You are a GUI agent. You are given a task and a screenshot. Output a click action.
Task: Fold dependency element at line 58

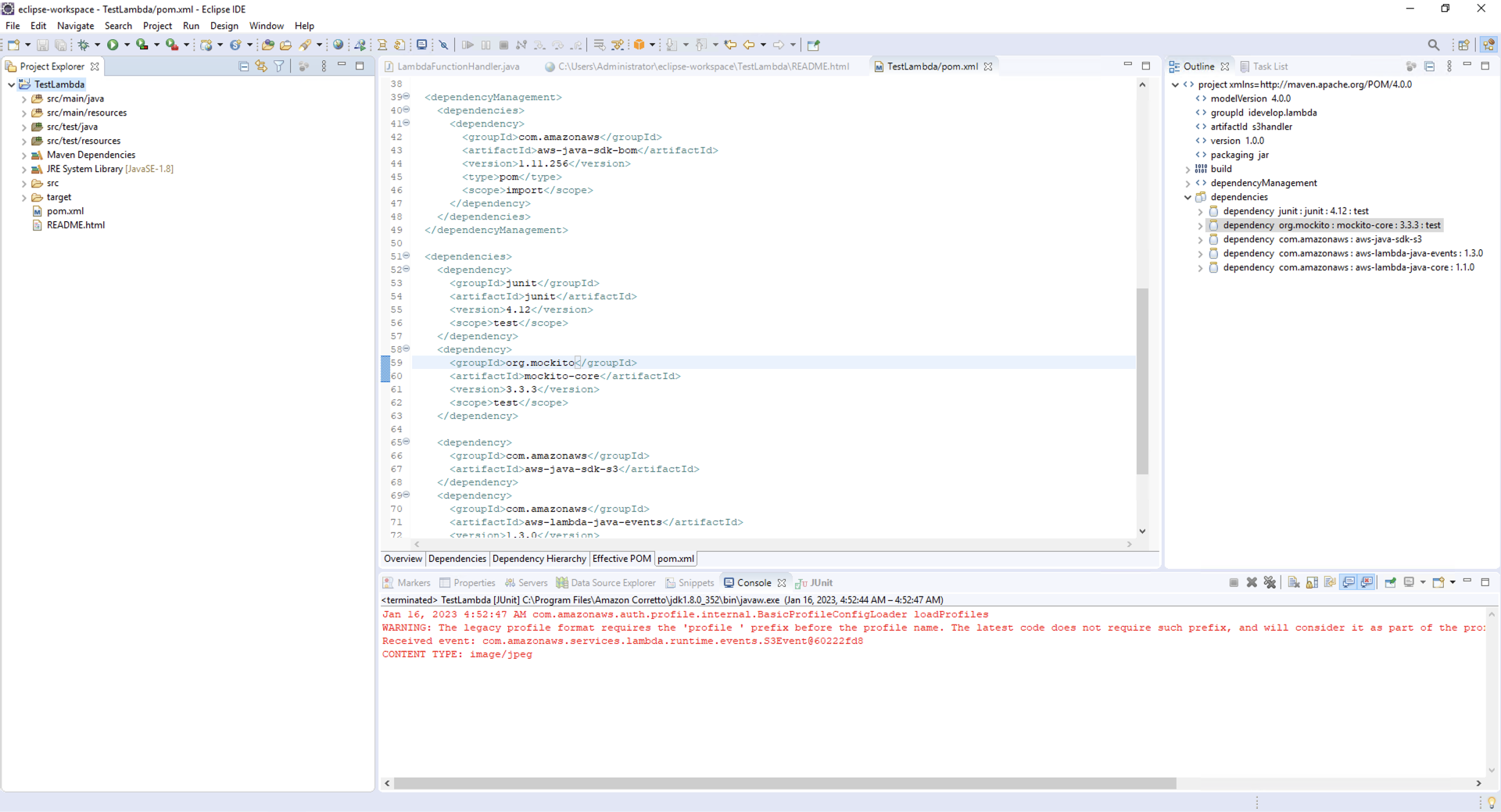point(407,349)
